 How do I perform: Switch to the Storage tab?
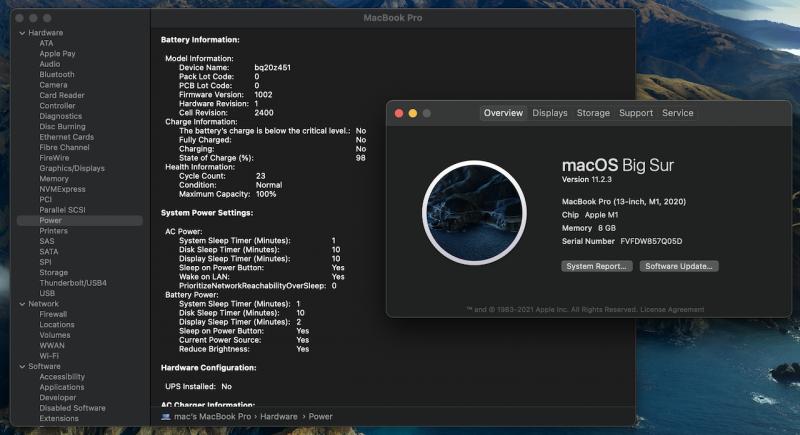click(x=593, y=113)
